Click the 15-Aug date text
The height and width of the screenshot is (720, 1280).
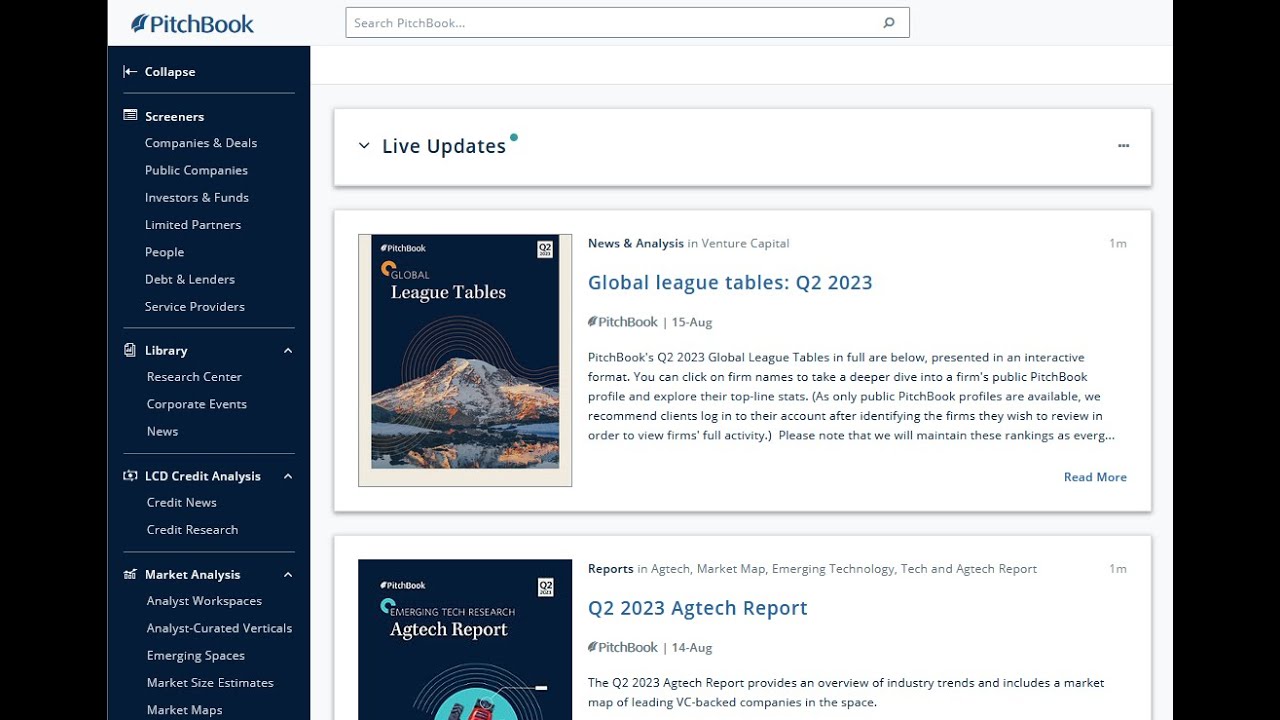[x=692, y=322]
